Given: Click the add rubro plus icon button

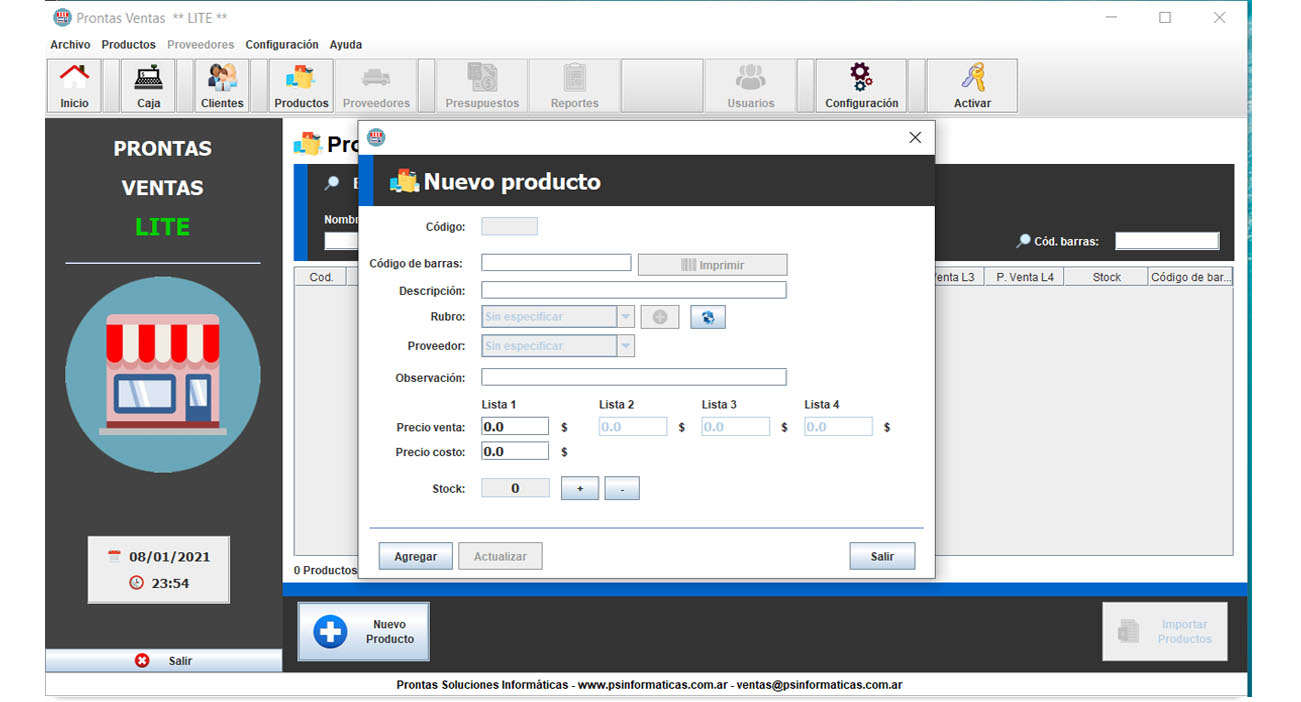Looking at the screenshot, I should (660, 317).
